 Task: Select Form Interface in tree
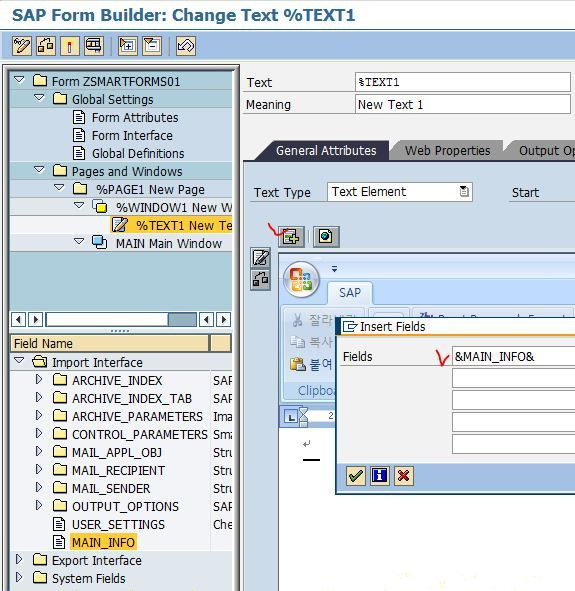point(132,136)
